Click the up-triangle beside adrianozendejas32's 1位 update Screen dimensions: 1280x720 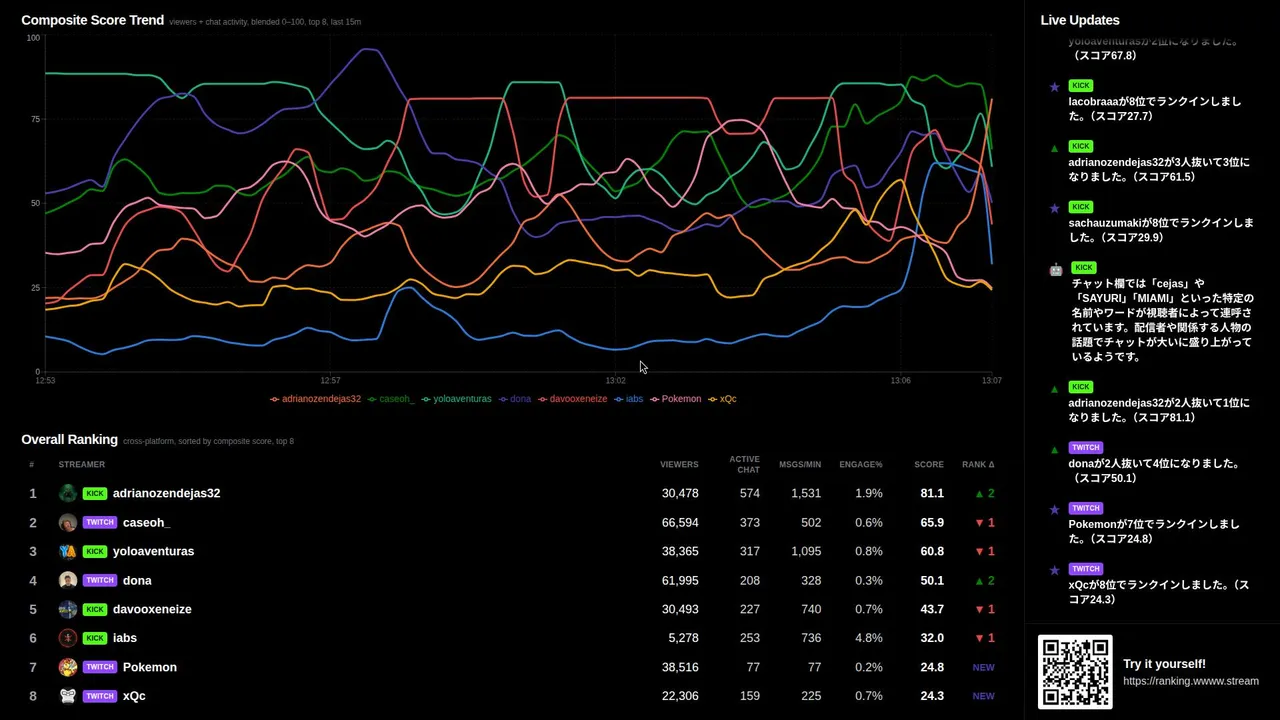click(x=1054, y=388)
